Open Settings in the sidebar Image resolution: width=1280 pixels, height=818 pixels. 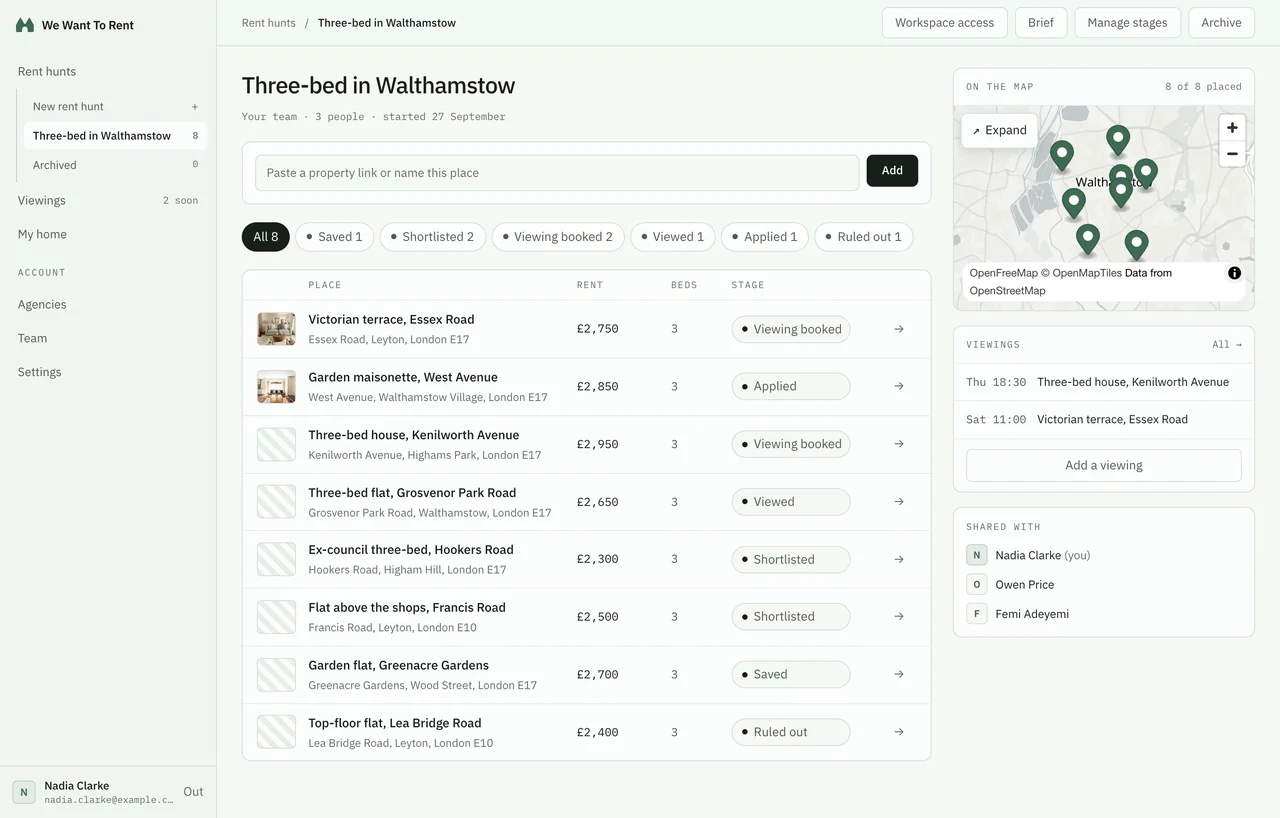[40, 372]
